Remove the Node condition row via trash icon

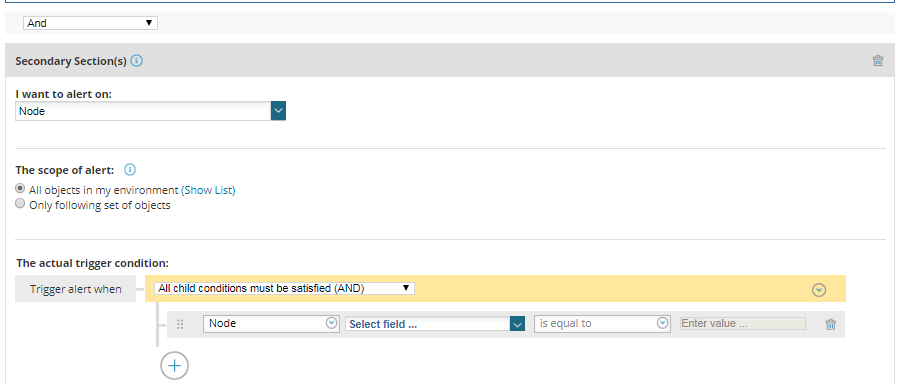[x=830, y=324]
